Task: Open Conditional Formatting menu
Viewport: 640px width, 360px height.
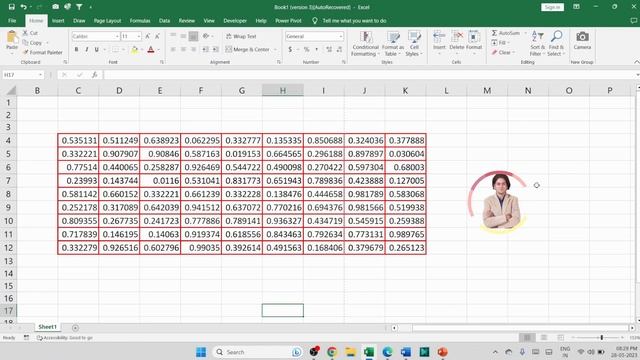Action: click(365, 44)
